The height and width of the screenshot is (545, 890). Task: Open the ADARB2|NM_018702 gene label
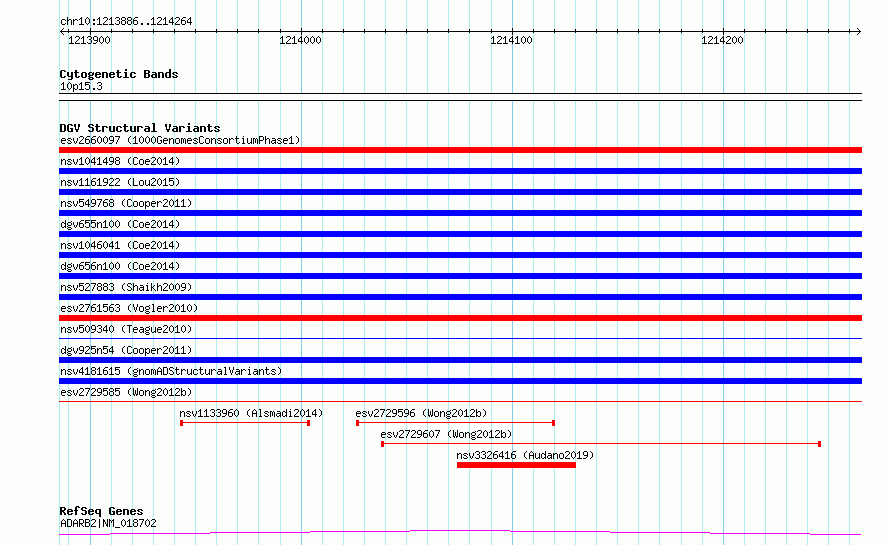(x=108, y=523)
